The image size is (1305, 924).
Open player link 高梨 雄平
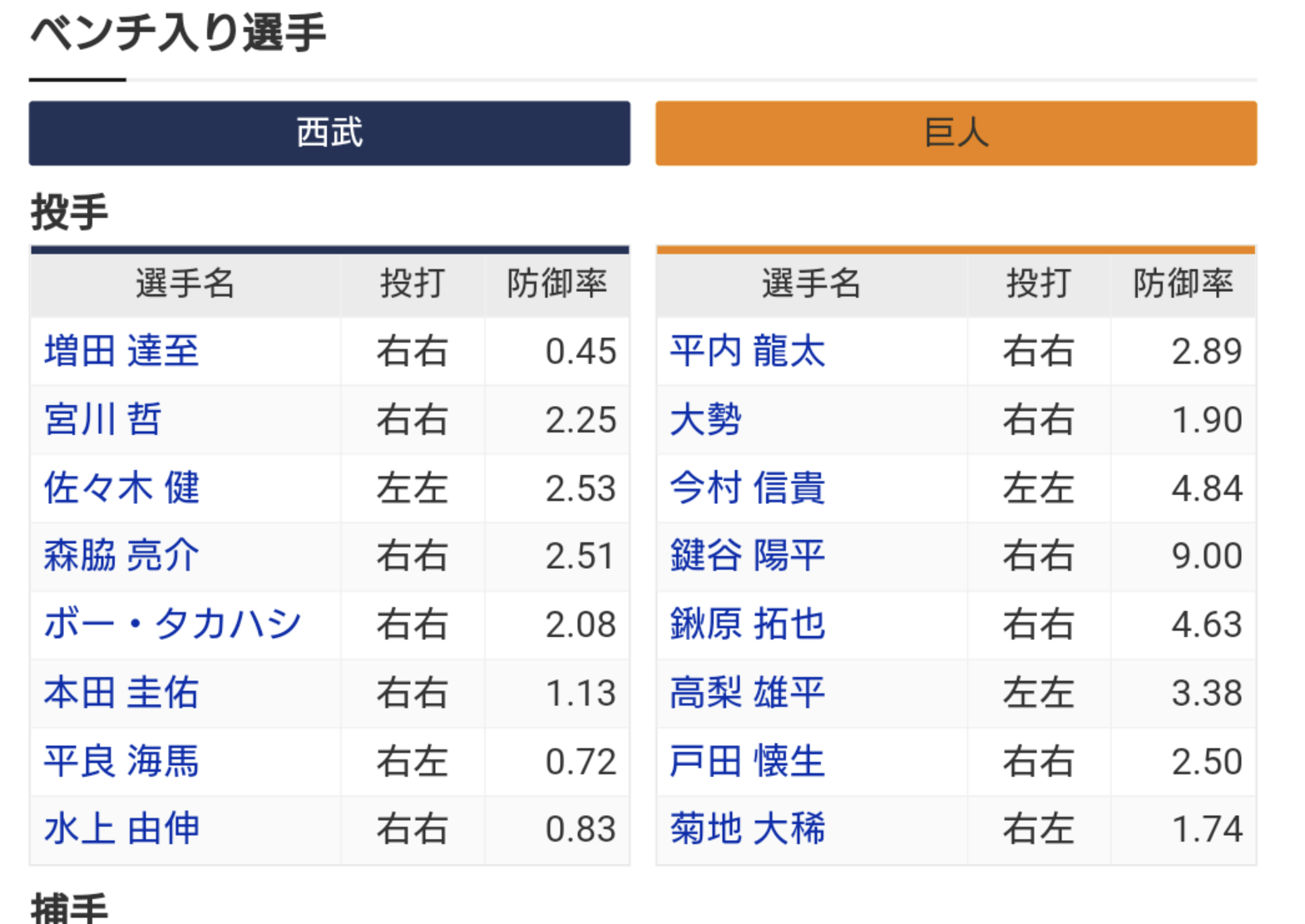[x=748, y=693]
